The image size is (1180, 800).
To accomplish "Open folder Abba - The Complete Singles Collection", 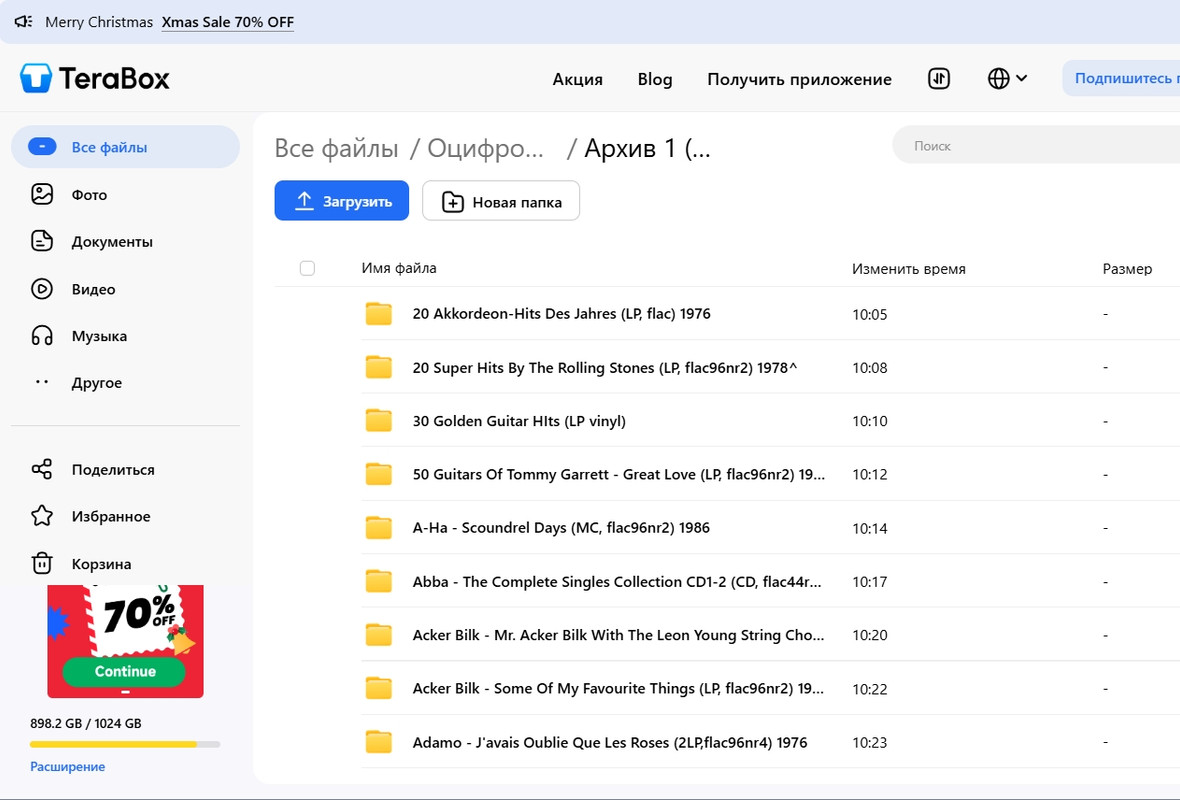I will point(617,582).
